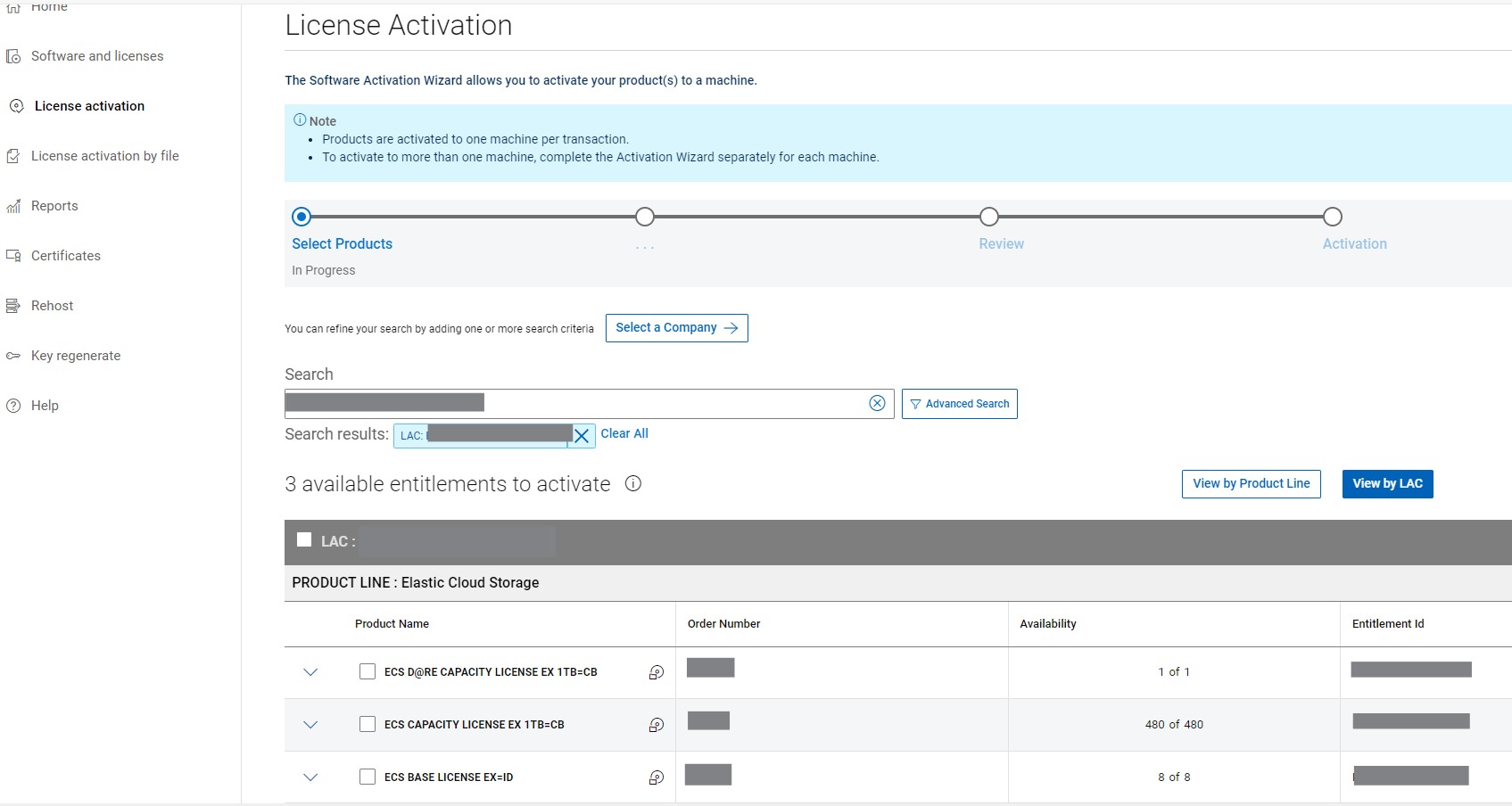Screen dimensions: 1512x806
Task: Open Reports from the sidebar icon
Action: 13,206
